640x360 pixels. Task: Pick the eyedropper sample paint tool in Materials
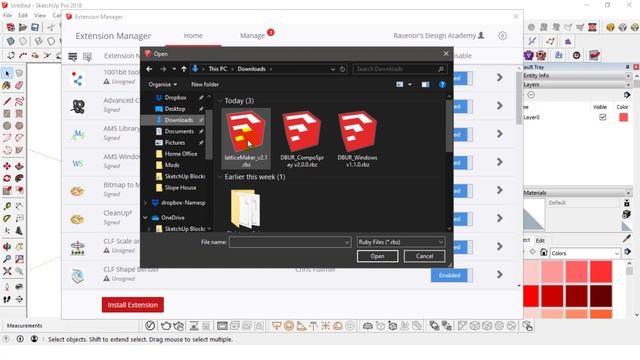(x=627, y=238)
